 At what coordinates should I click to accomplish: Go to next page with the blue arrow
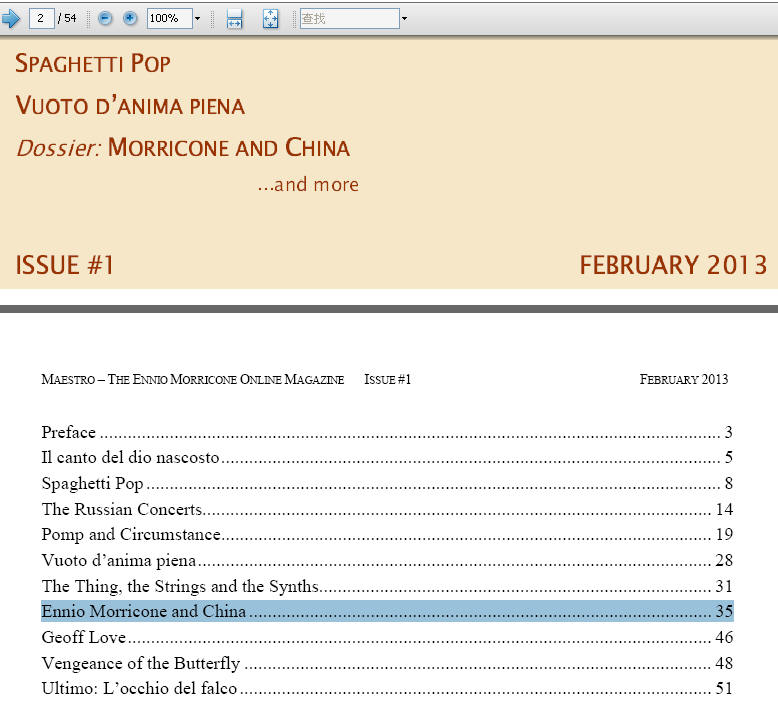pyautogui.click(x=10, y=19)
